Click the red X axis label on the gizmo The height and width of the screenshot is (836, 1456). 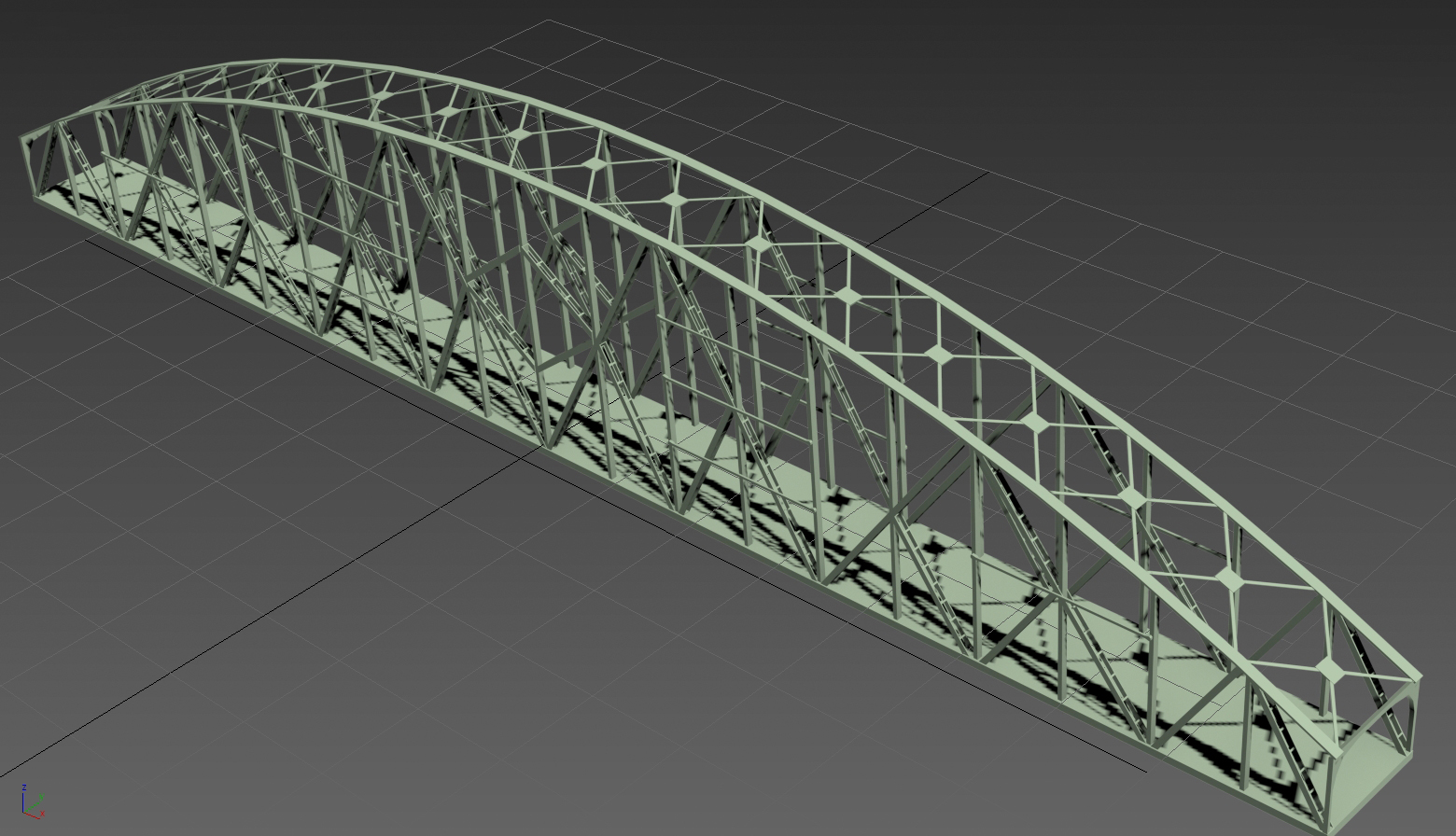[x=42, y=814]
